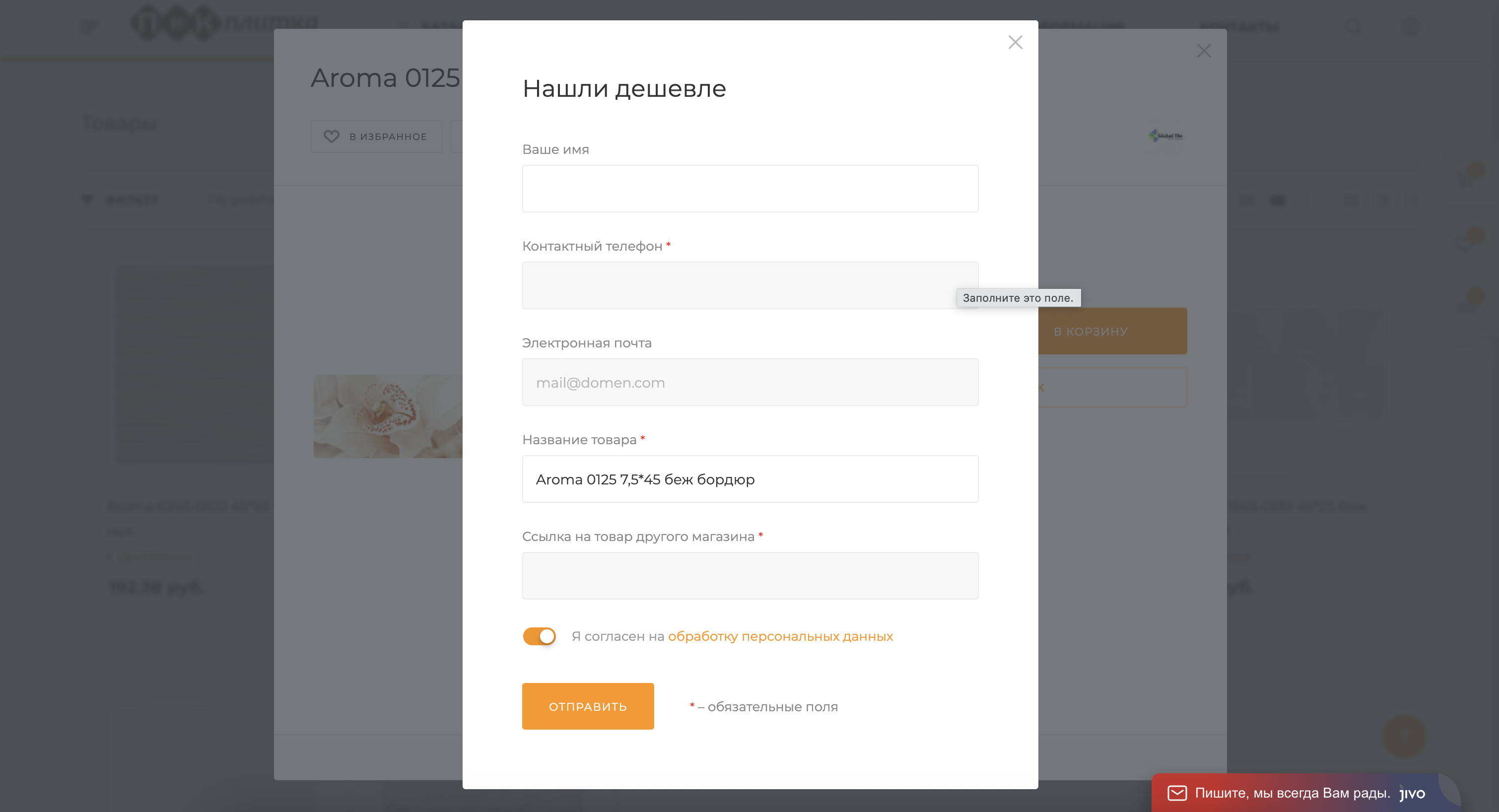Click the Jivo logo in chat widget
Viewport: 1499px width, 812px height.
pos(1412,793)
